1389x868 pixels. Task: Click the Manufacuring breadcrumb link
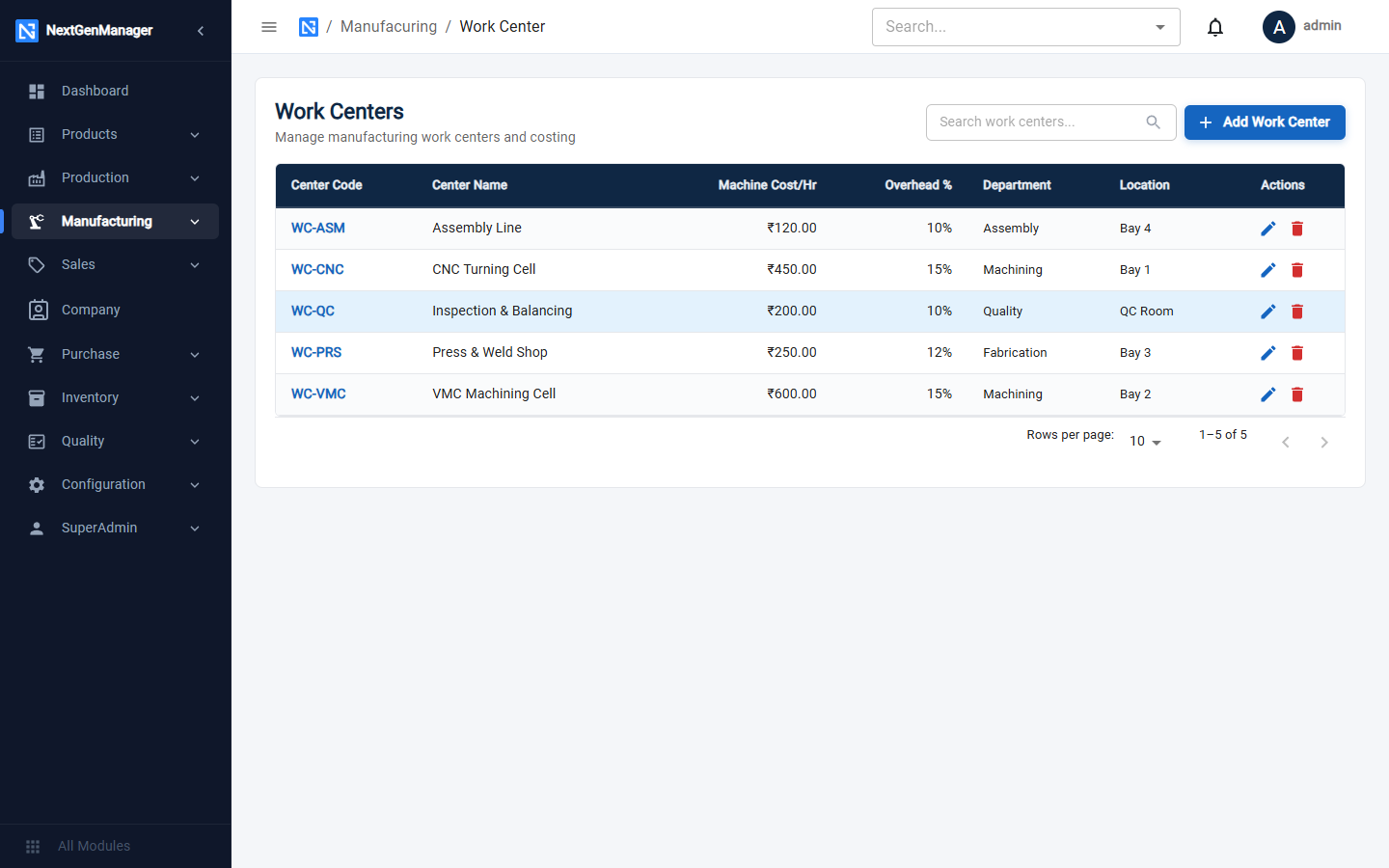coord(389,27)
